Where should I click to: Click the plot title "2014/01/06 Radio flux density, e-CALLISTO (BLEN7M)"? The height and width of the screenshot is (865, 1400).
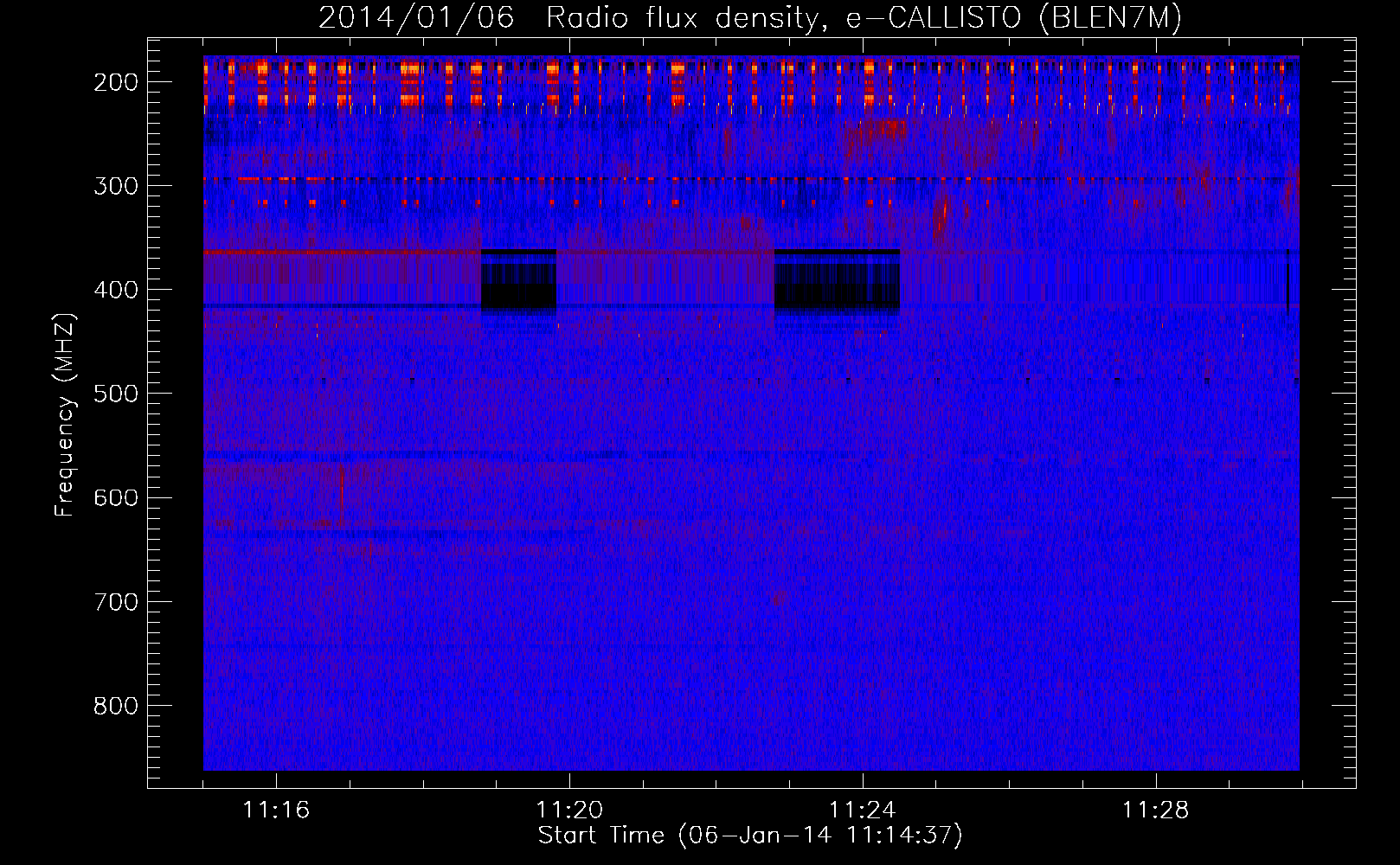(749, 17)
